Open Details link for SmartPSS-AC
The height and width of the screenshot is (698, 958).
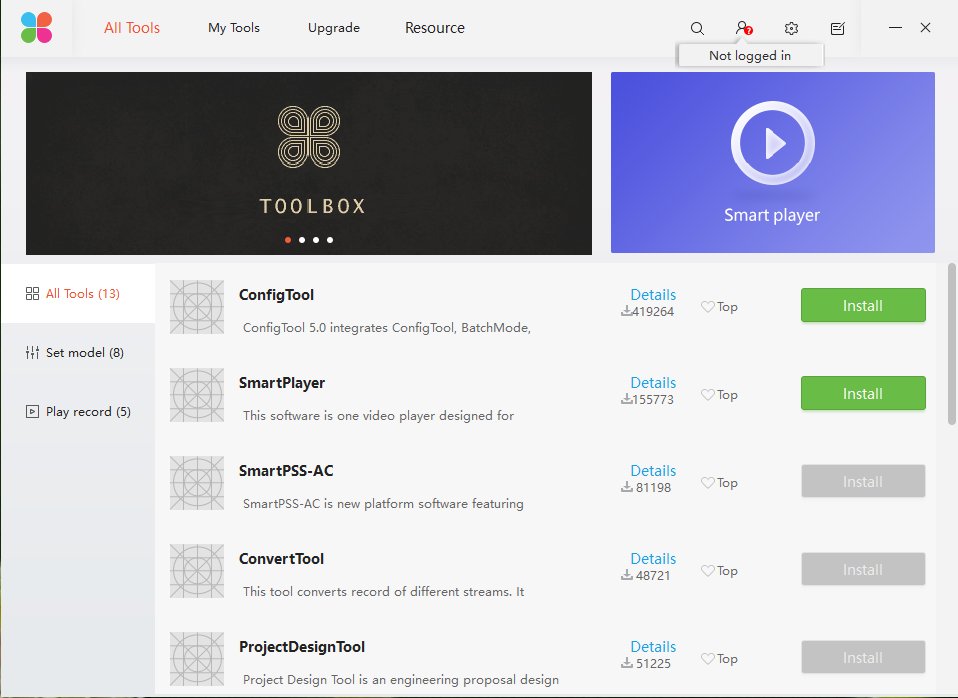pos(653,471)
